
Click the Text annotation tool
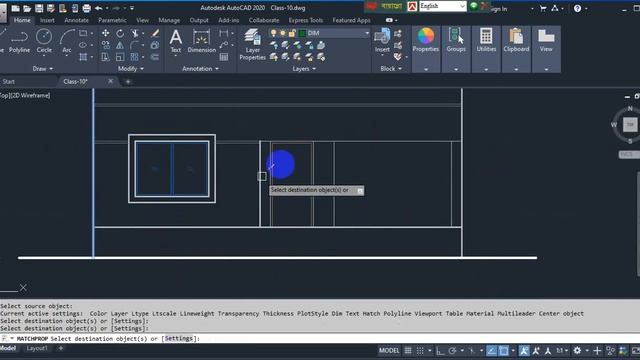coord(176,41)
